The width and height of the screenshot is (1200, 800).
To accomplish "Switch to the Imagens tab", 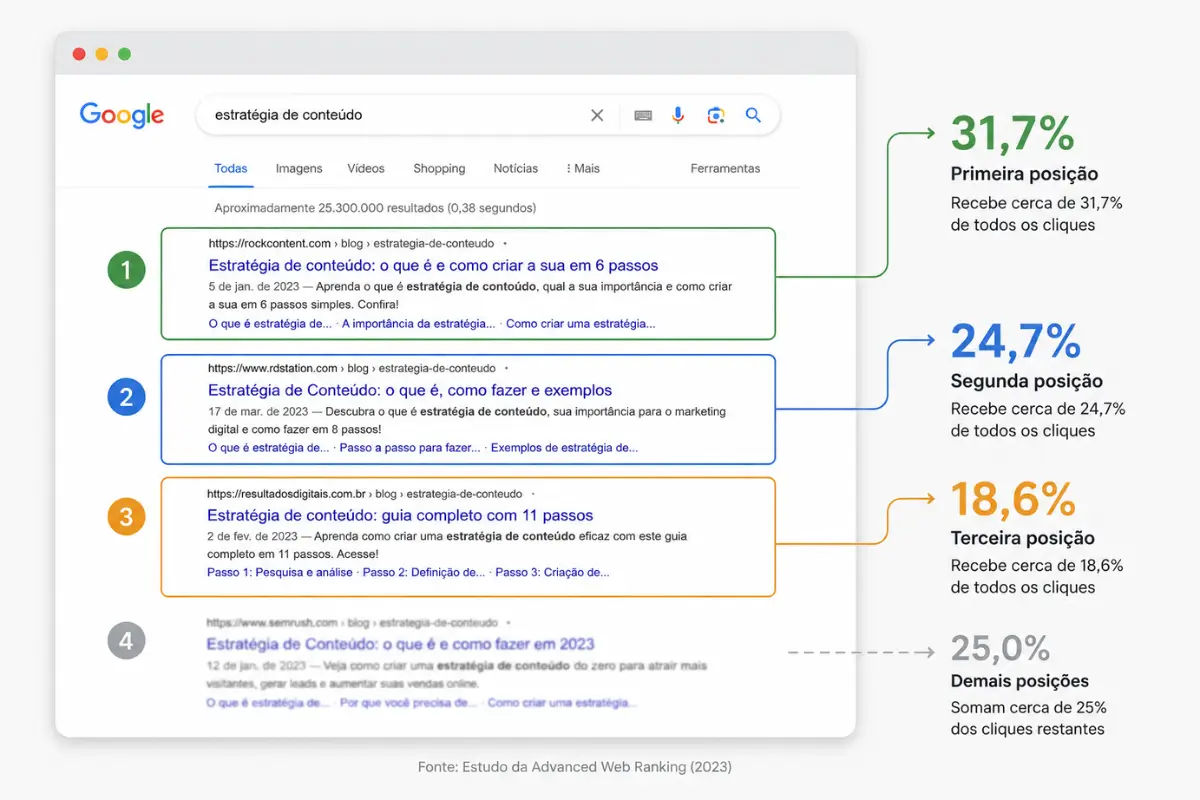I will pos(299,168).
